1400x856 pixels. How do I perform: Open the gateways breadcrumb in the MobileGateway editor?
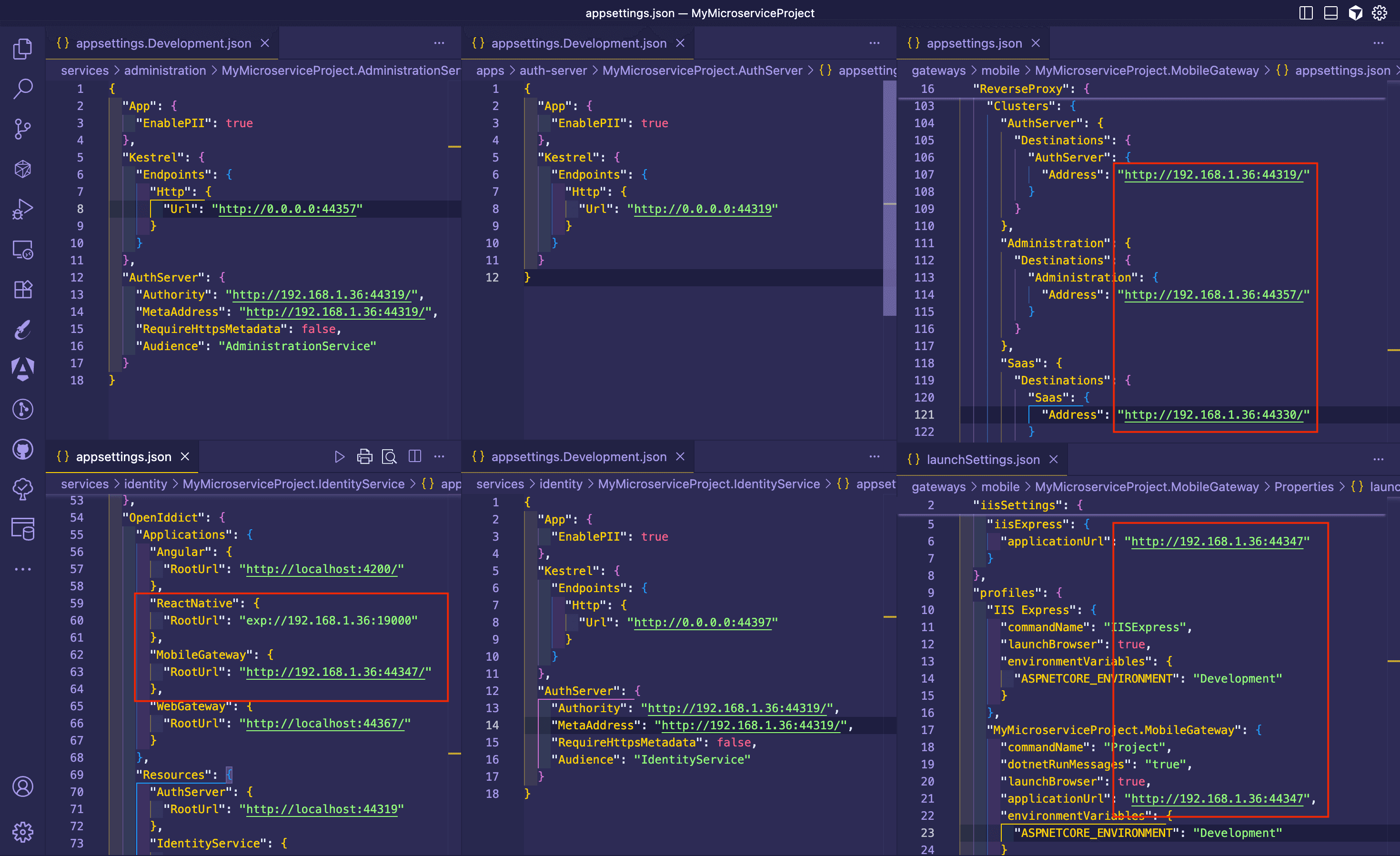click(x=938, y=70)
